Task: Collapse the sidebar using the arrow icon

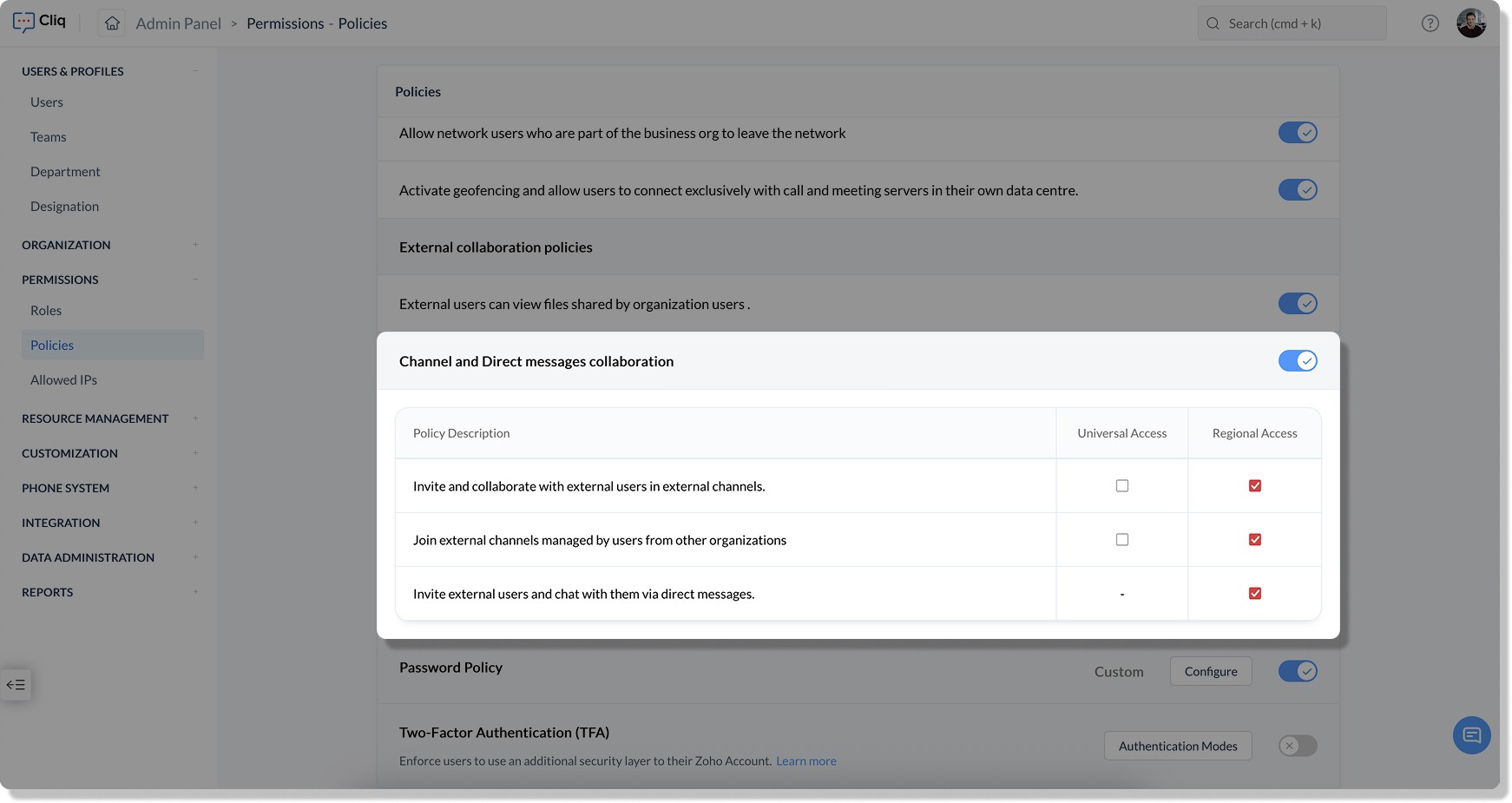Action: (16, 685)
